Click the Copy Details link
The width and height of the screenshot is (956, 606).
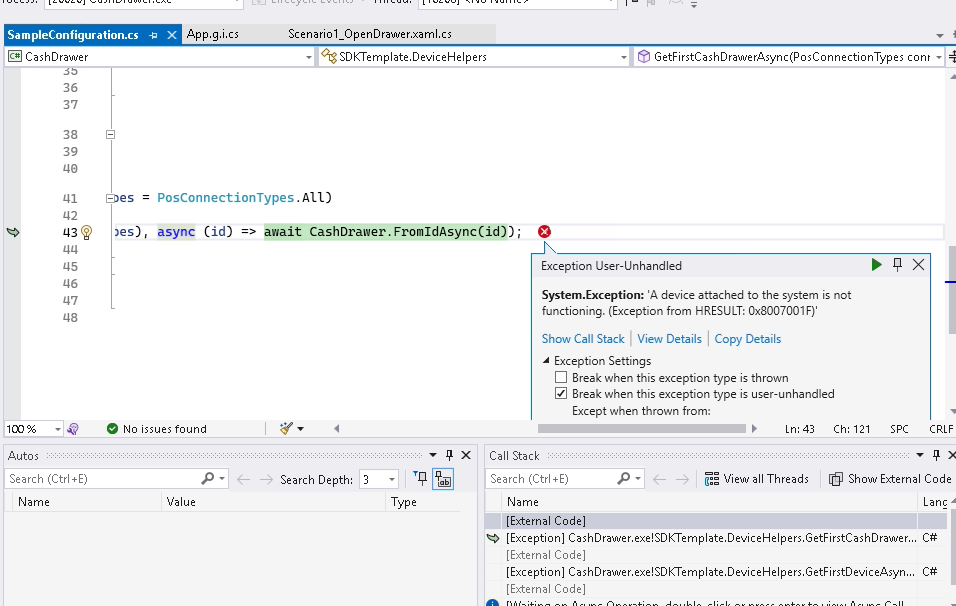point(747,339)
